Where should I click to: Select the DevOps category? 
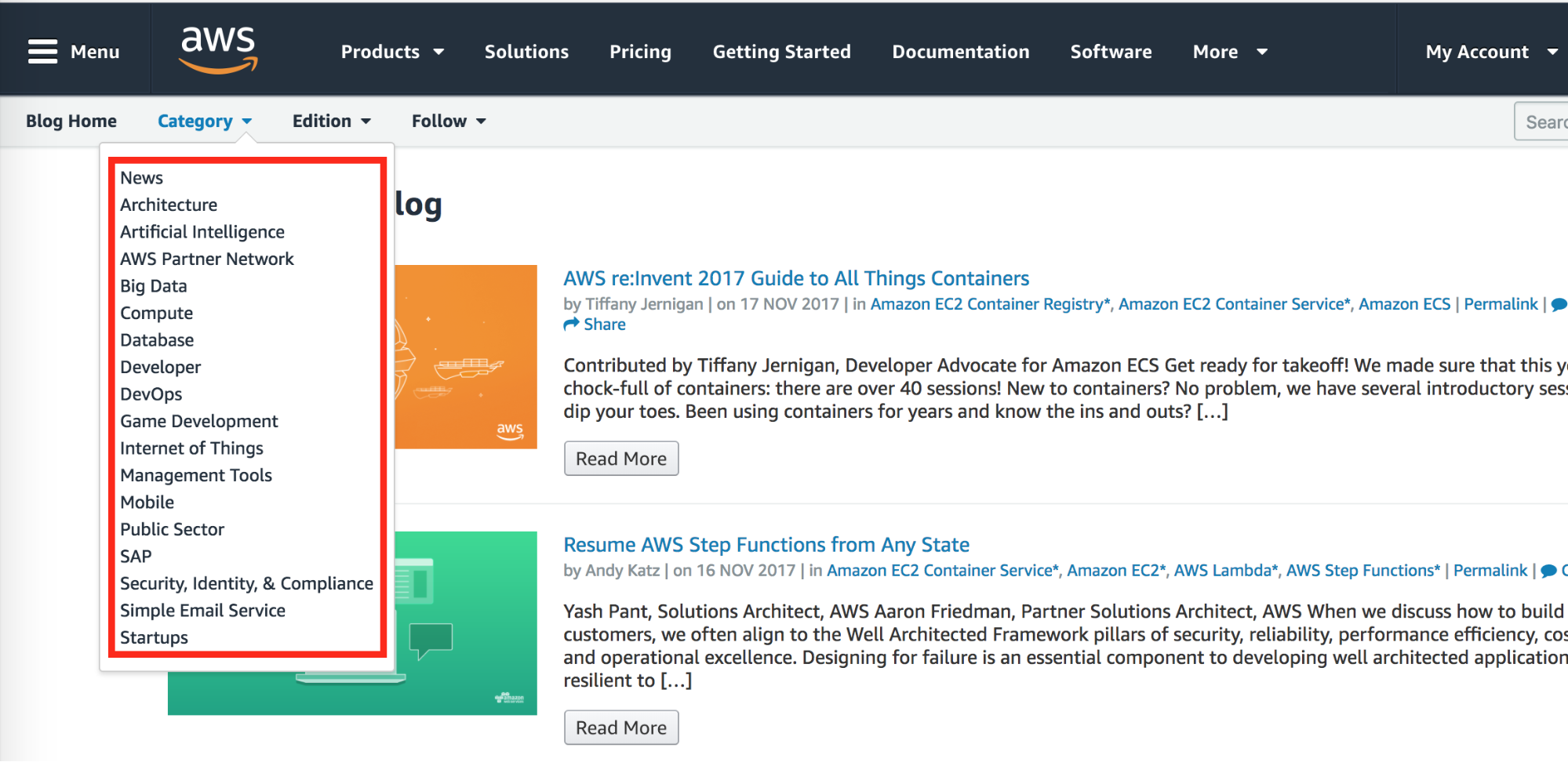click(x=151, y=394)
